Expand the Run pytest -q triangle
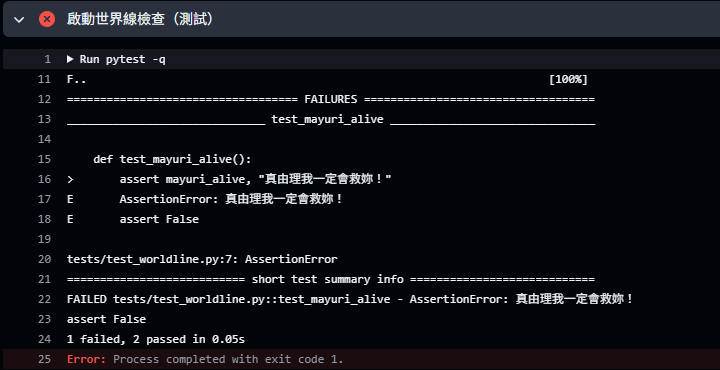The width and height of the screenshot is (720, 370). [x=70, y=59]
